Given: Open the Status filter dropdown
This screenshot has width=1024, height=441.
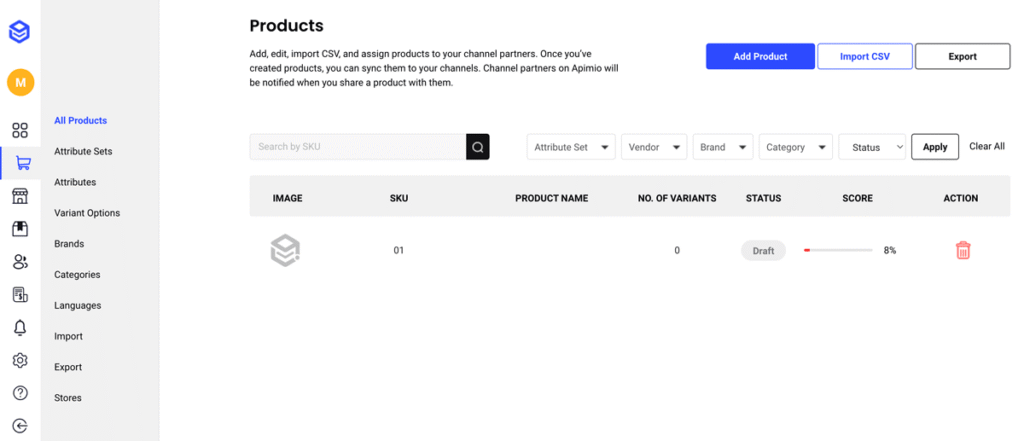Looking at the screenshot, I should tap(872, 147).
